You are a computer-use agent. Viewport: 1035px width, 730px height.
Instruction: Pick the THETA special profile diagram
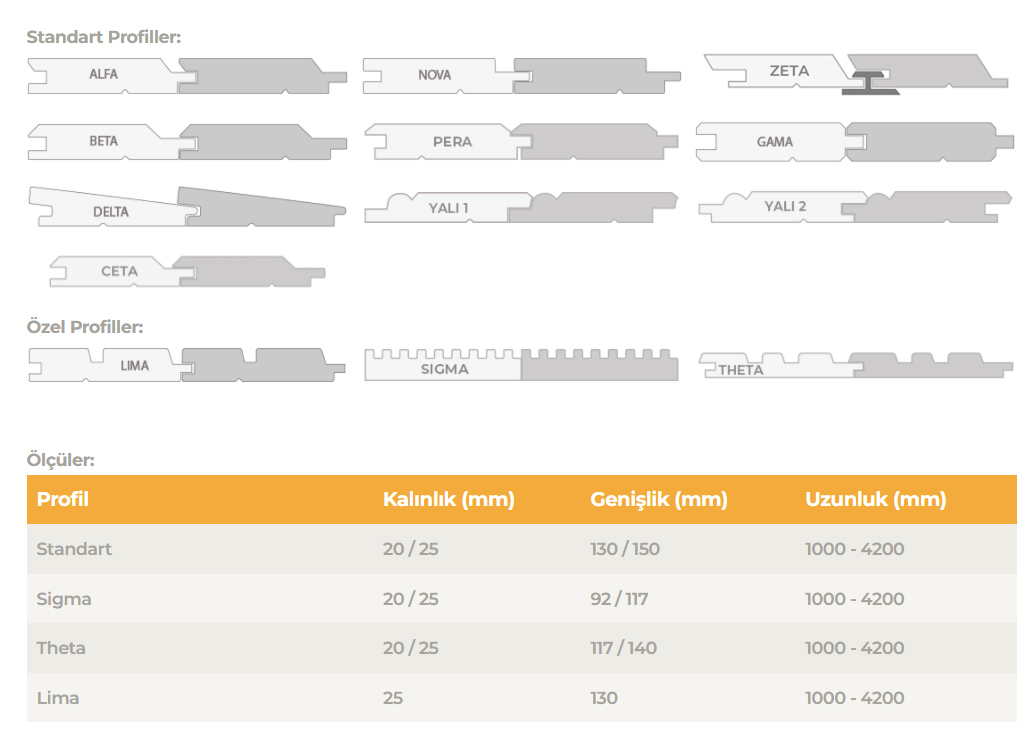(x=856, y=365)
